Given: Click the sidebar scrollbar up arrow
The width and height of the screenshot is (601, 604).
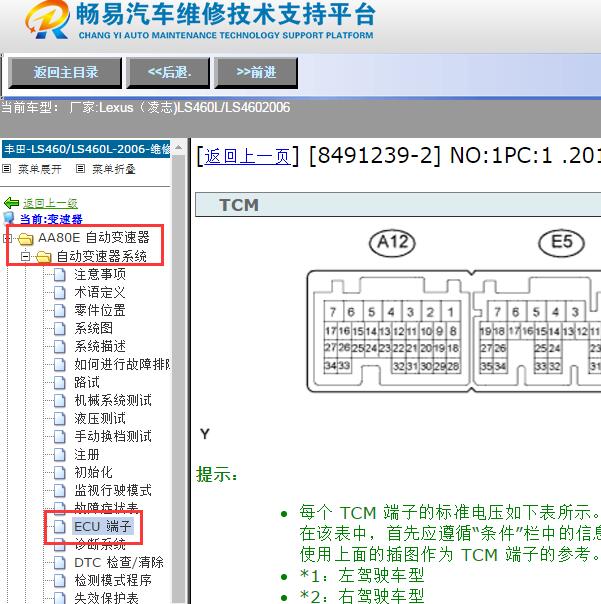Looking at the screenshot, I should [178, 147].
